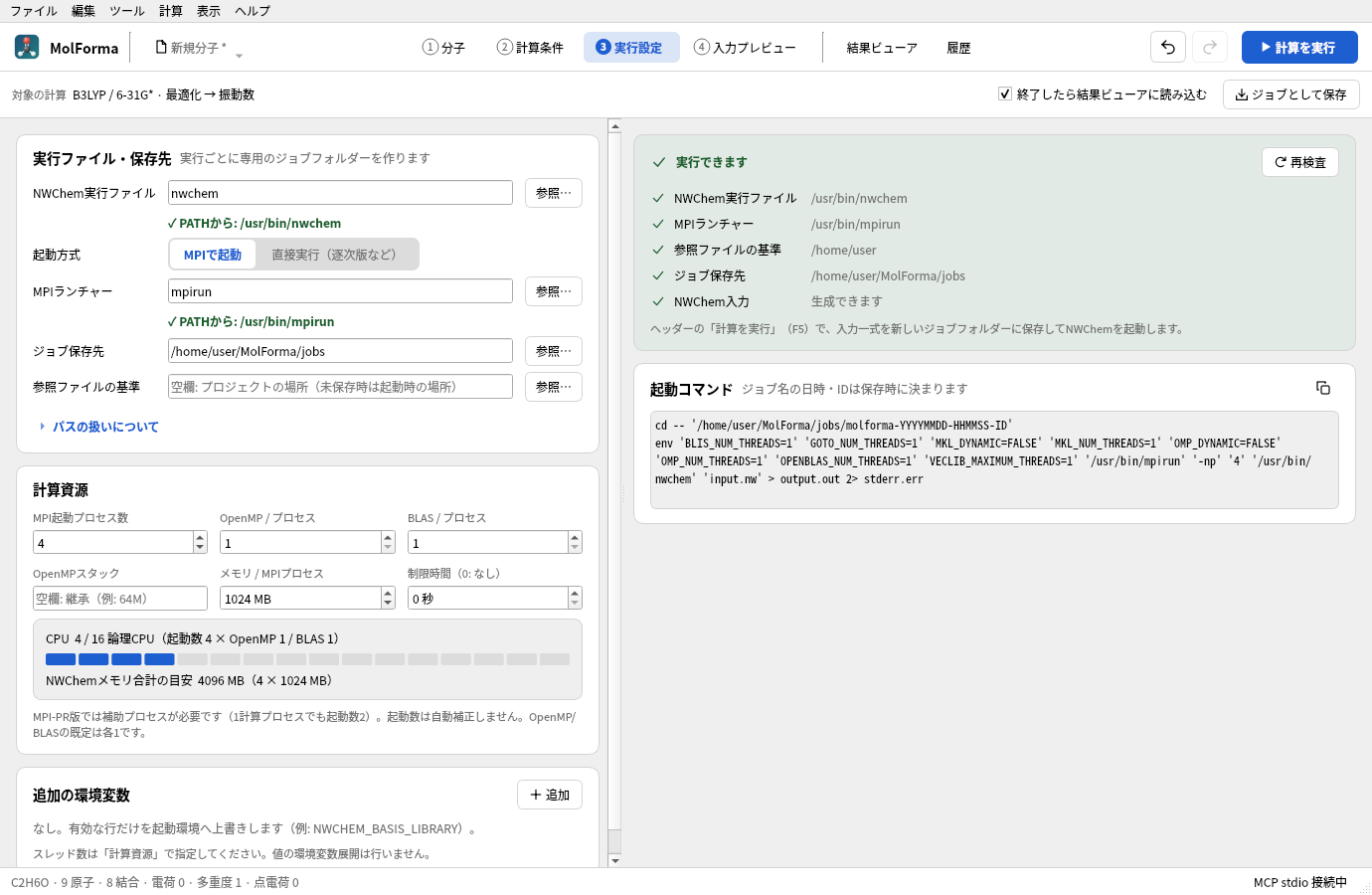
Task: Select MPIで起動 launch mode
Action: (x=213, y=255)
